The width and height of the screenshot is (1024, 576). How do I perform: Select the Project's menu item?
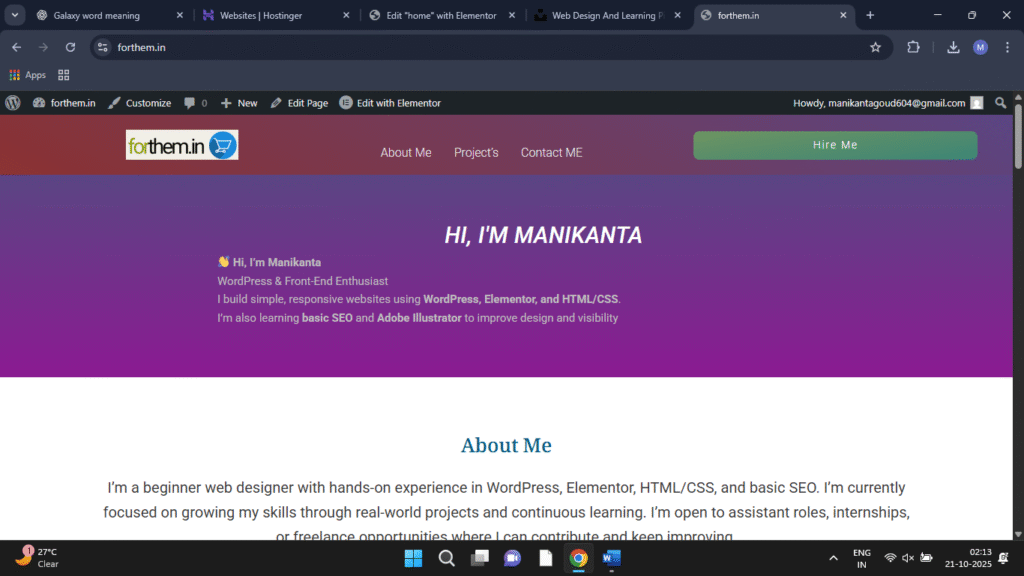point(476,152)
